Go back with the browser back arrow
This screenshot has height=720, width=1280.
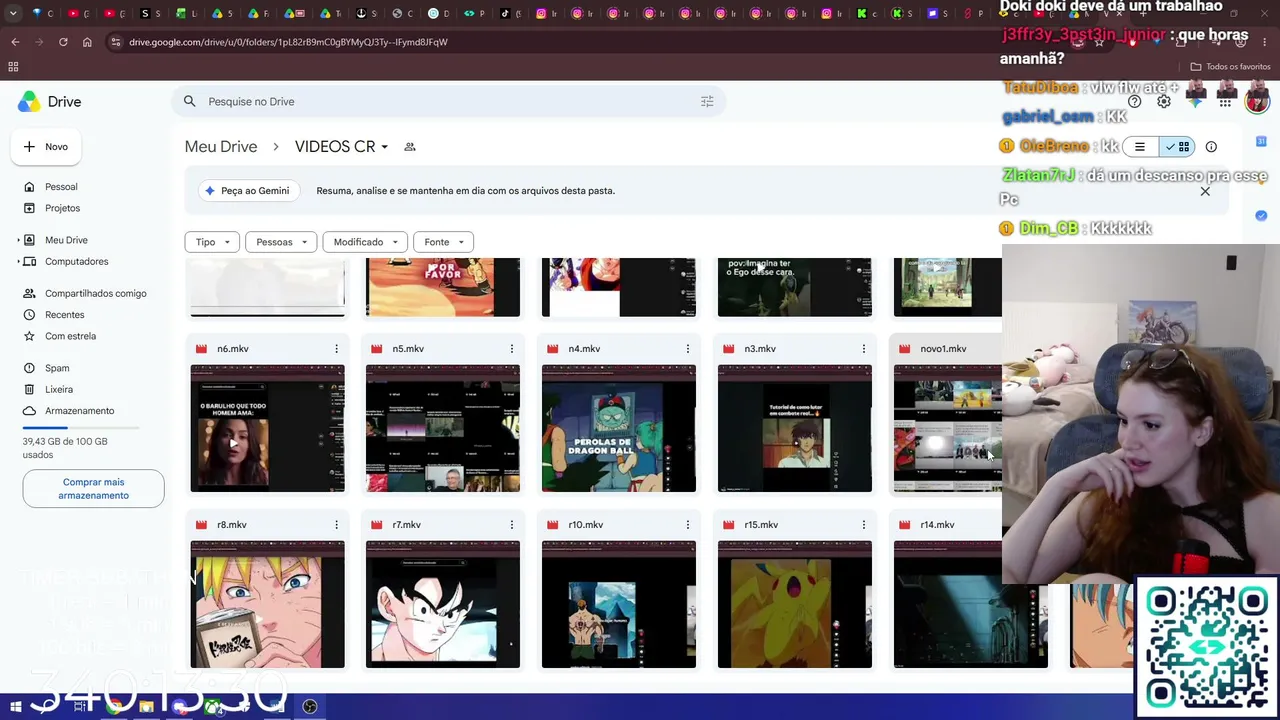(15, 42)
